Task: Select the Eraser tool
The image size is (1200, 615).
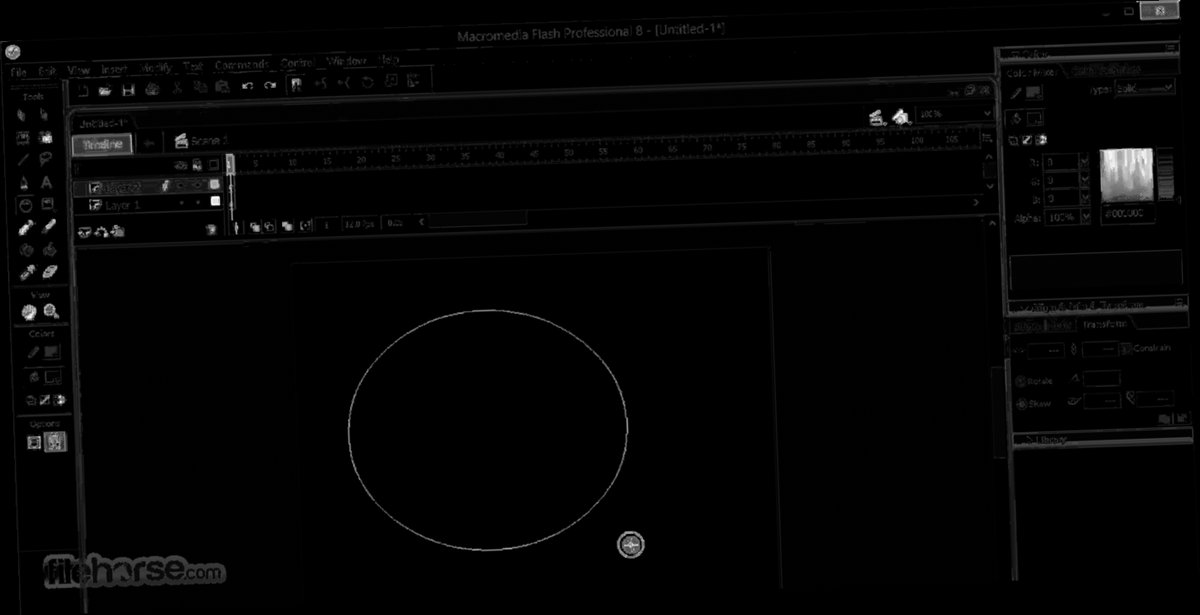Action: click(x=50, y=272)
